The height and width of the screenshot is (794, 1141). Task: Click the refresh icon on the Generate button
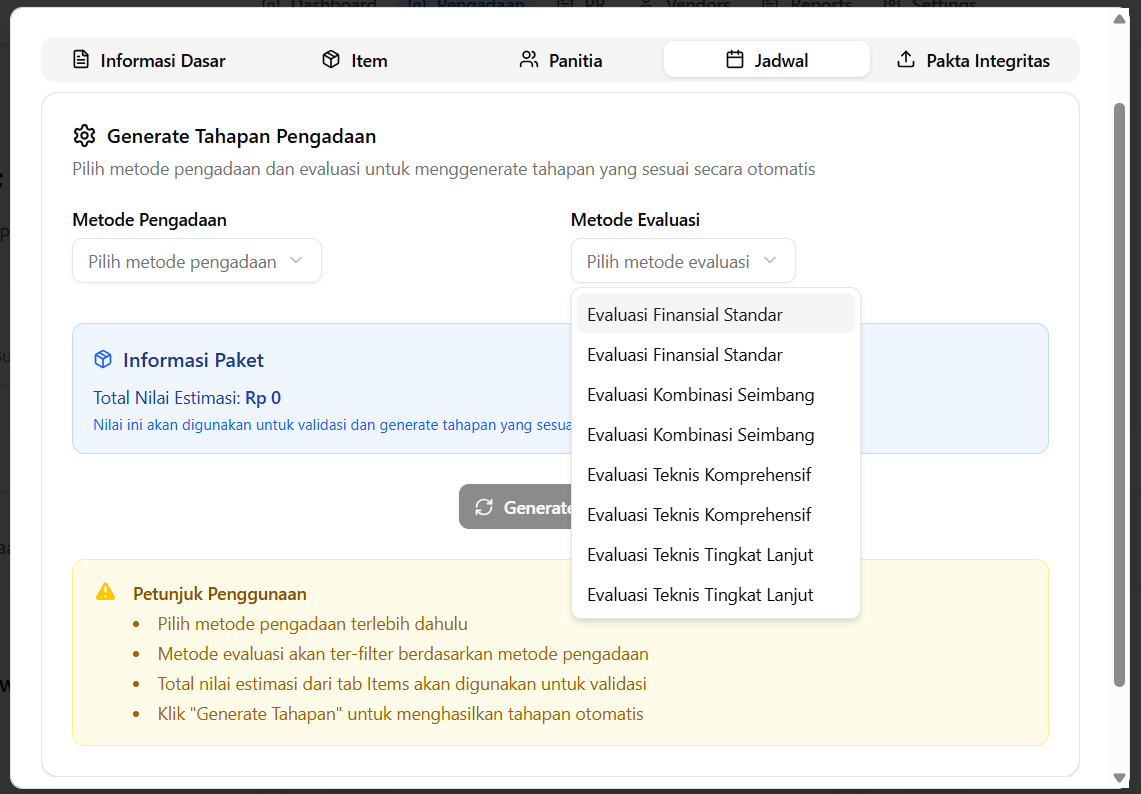pos(486,507)
